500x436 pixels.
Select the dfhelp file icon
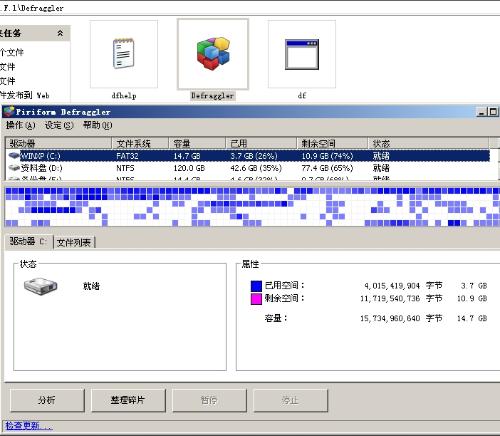124,54
